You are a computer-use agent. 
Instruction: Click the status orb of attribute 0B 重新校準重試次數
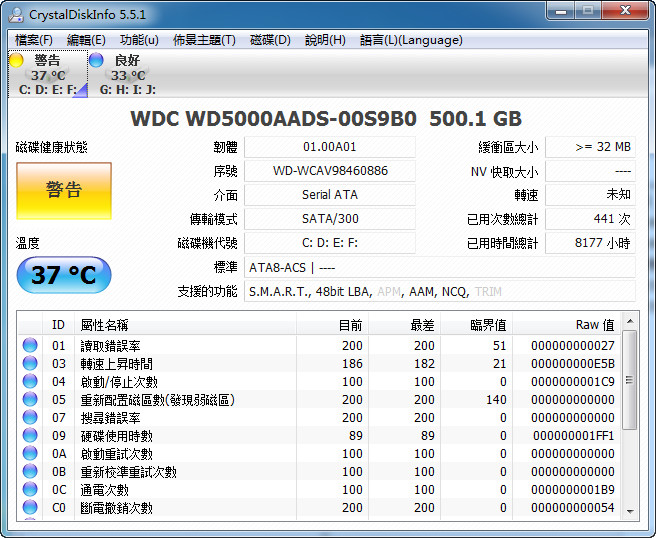(x=30, y=471)
